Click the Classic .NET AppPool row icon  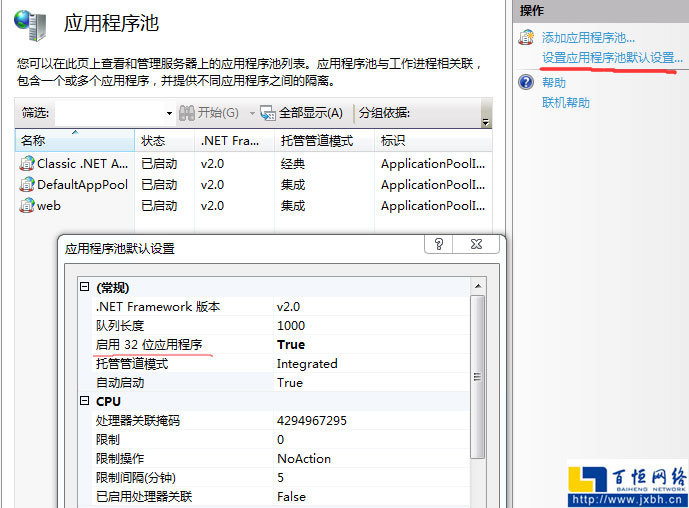pyautogui.click(x=27, y=163)
